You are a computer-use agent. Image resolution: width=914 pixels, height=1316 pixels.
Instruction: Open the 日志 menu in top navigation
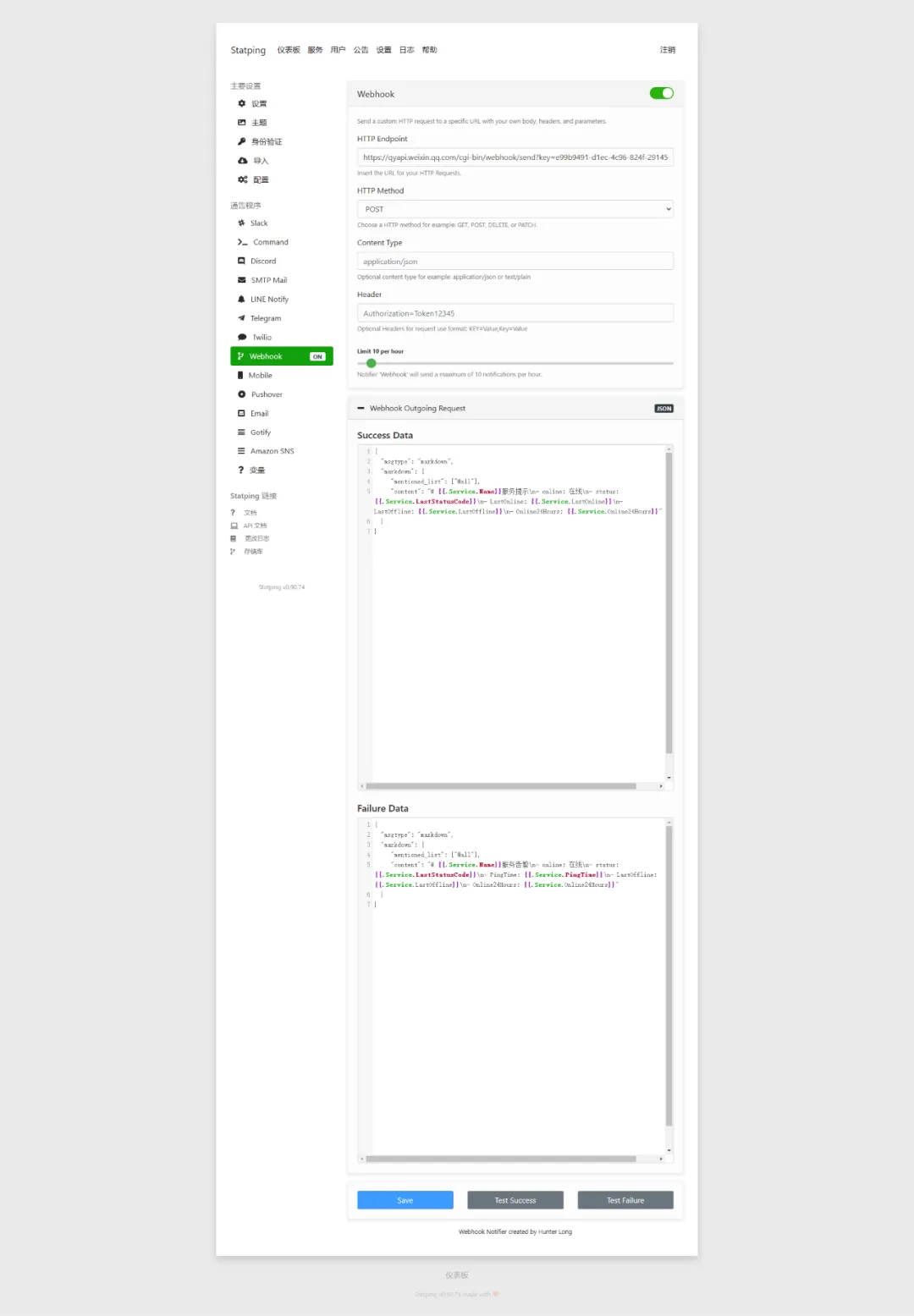click(406, 50)
